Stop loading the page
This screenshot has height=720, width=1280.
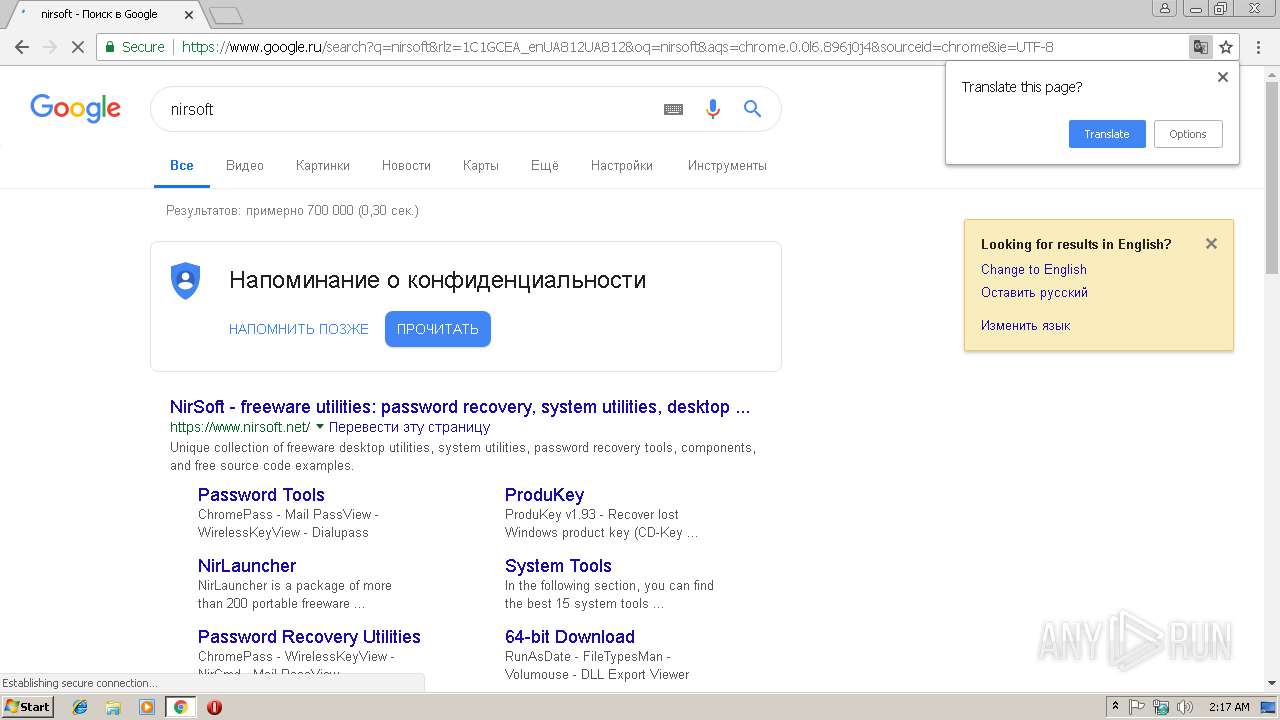[77, 47]
